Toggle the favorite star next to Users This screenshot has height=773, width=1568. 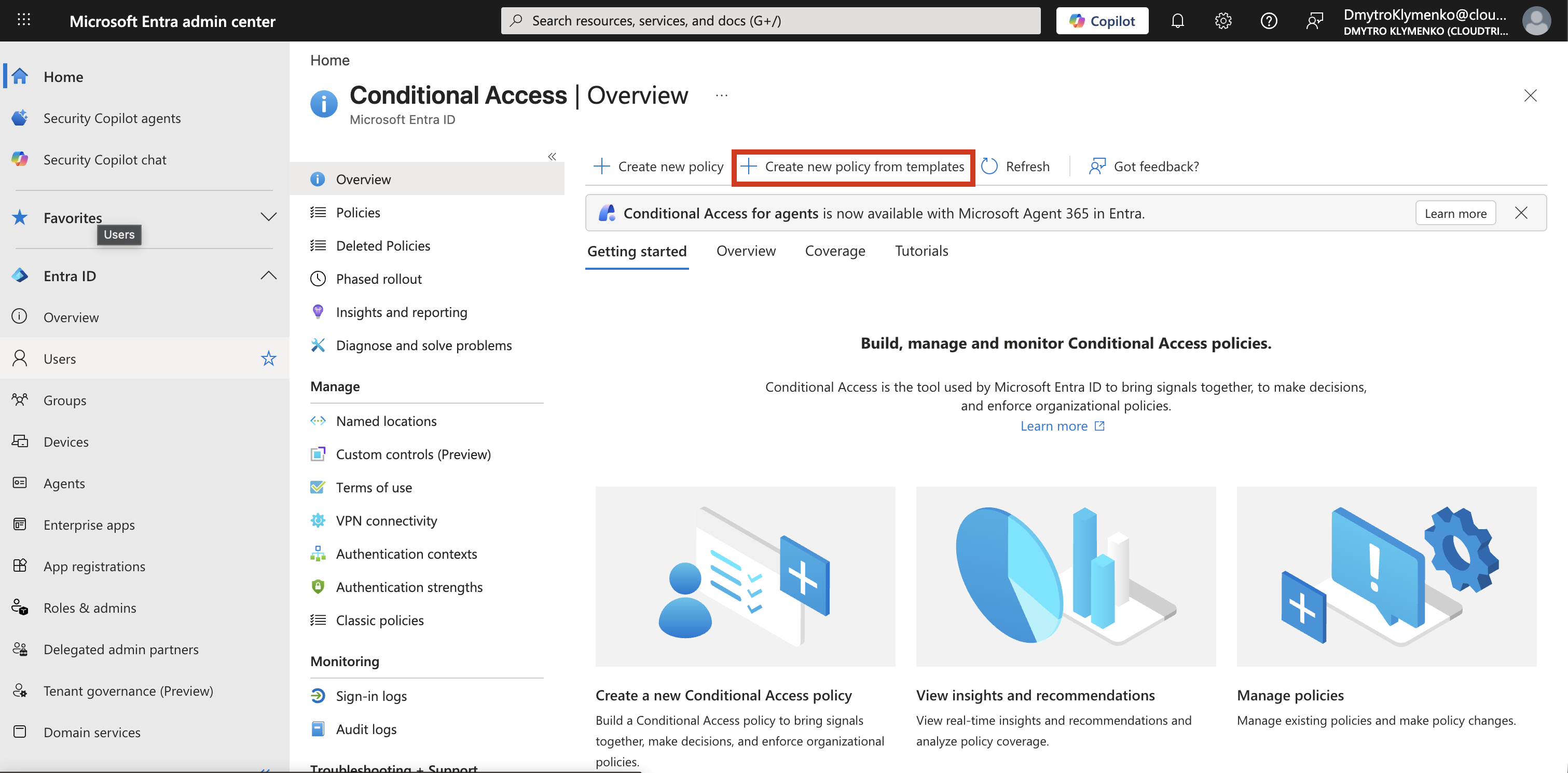tap(268, 358)
